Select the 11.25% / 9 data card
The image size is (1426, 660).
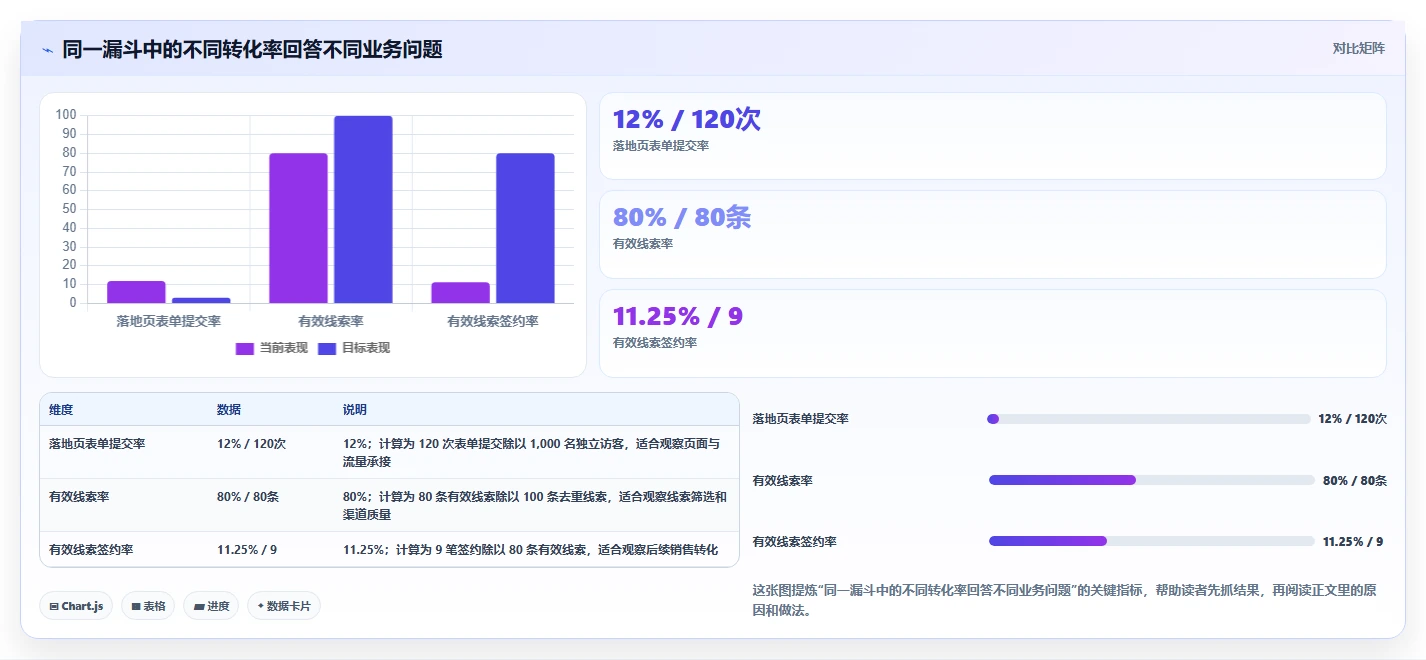(992, 333)
